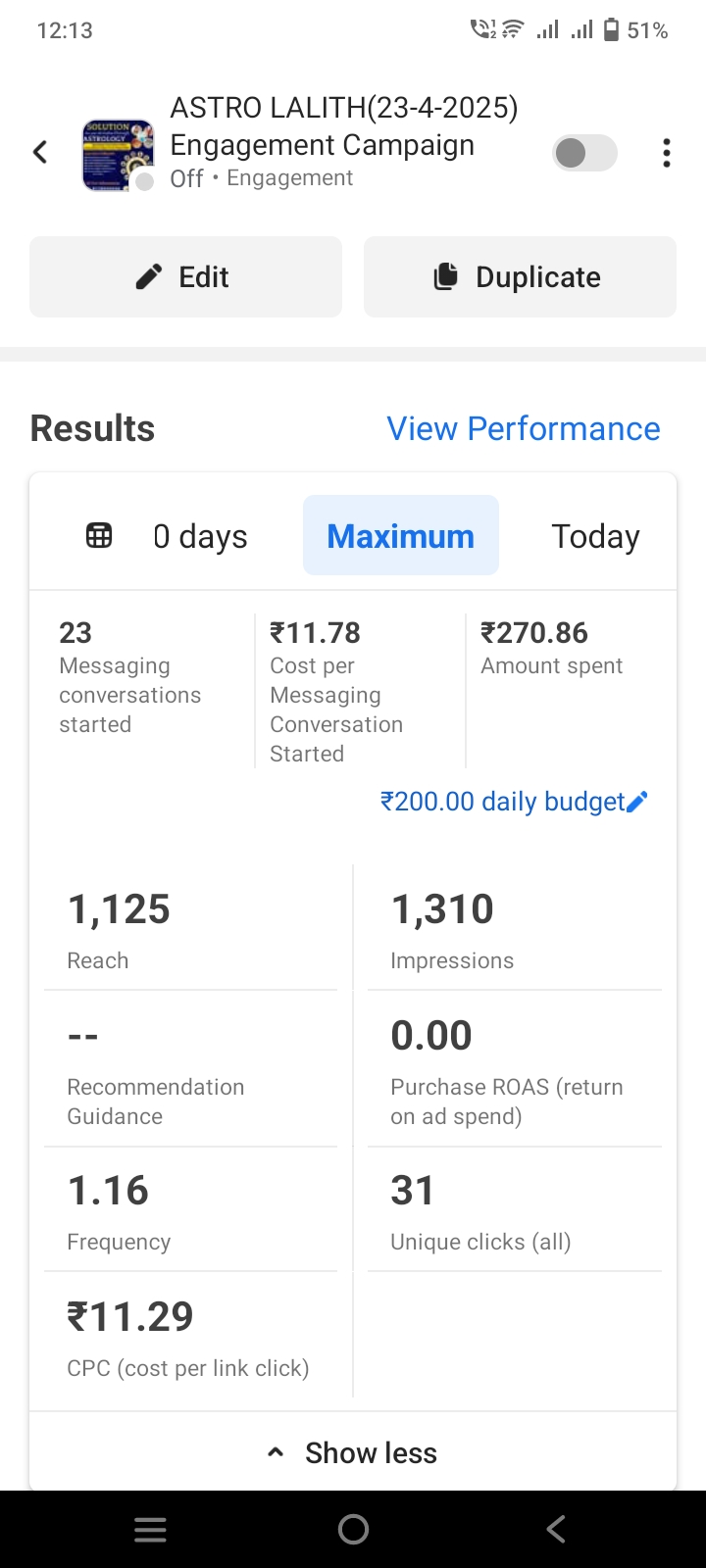Open the three-dot campaign options menu
This screenshot has width=706, height=1568.
pyautogui.click(x=667, y=153)
